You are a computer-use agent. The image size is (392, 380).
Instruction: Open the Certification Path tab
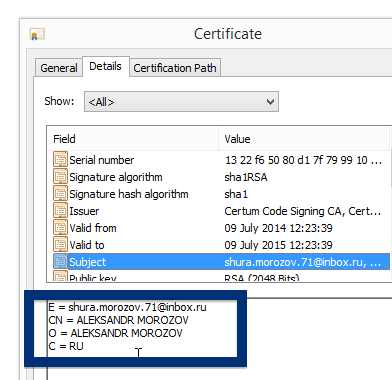[175, 68]
